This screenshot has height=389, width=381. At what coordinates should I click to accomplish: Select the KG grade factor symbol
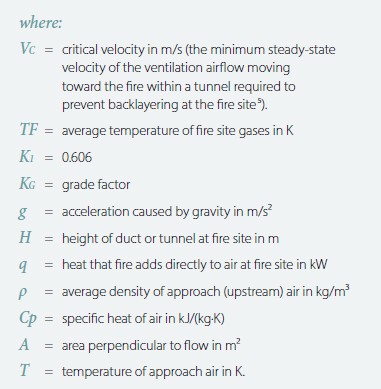click(x=27, y=183)
